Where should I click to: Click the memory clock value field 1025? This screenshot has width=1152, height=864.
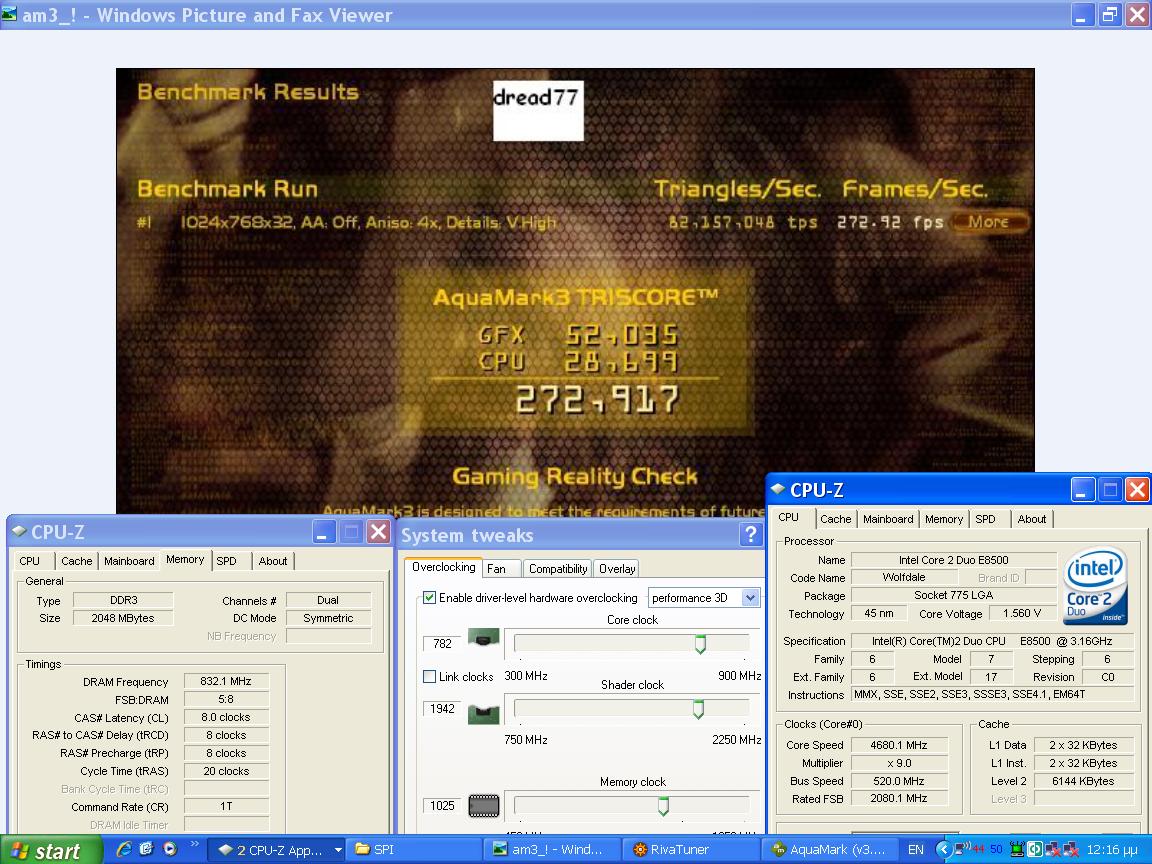(442, 806)
